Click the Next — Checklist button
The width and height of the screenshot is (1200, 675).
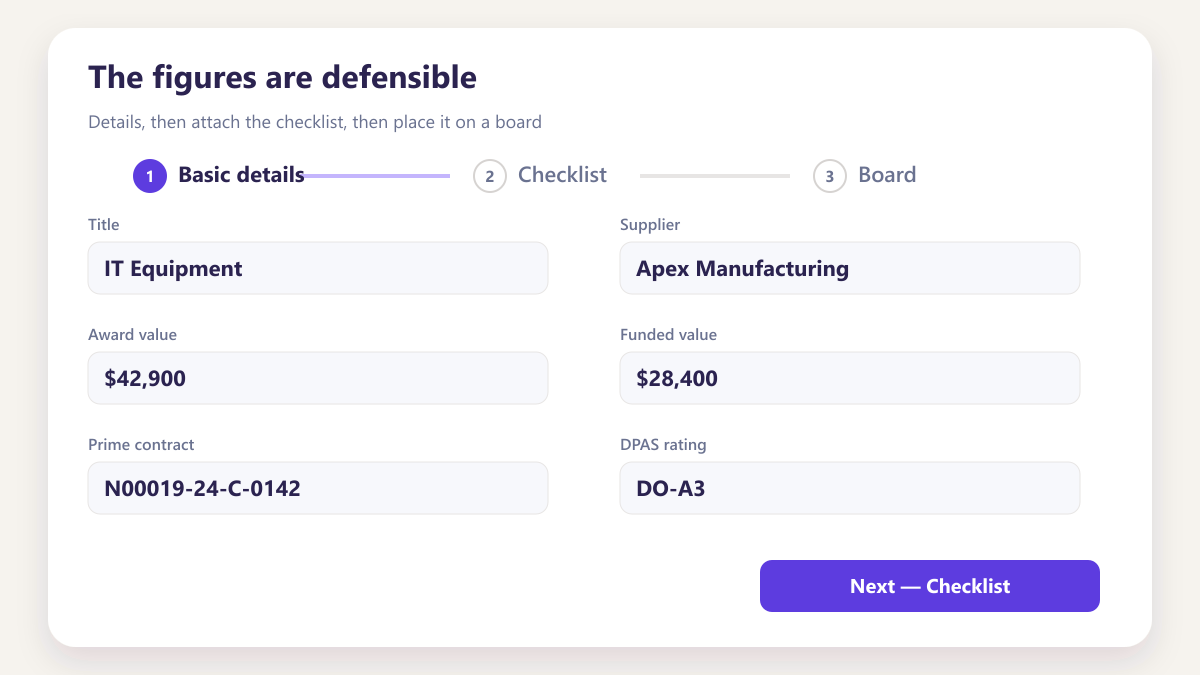point(930,586)
